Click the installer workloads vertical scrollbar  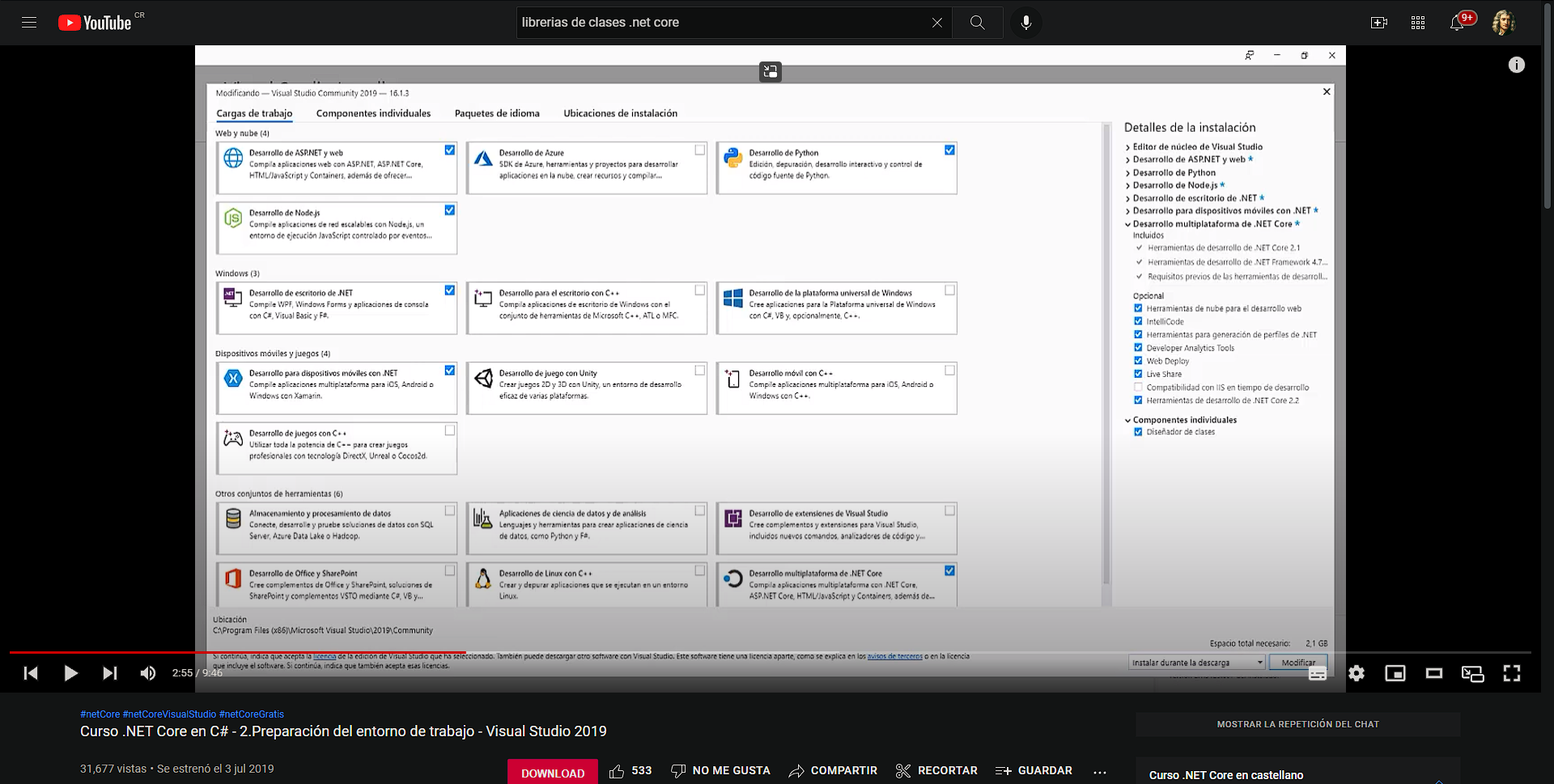[x=1106, y=354]
